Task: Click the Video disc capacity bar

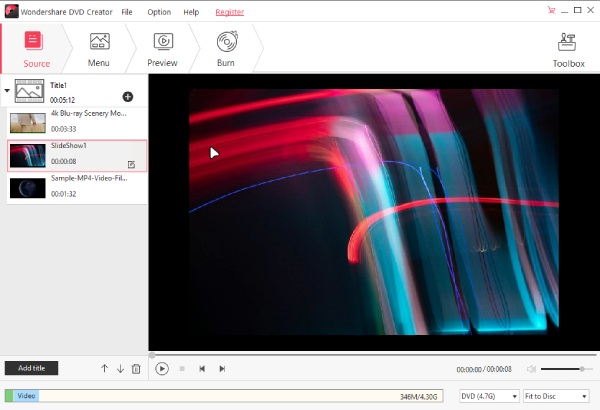Action: [224, 396]
